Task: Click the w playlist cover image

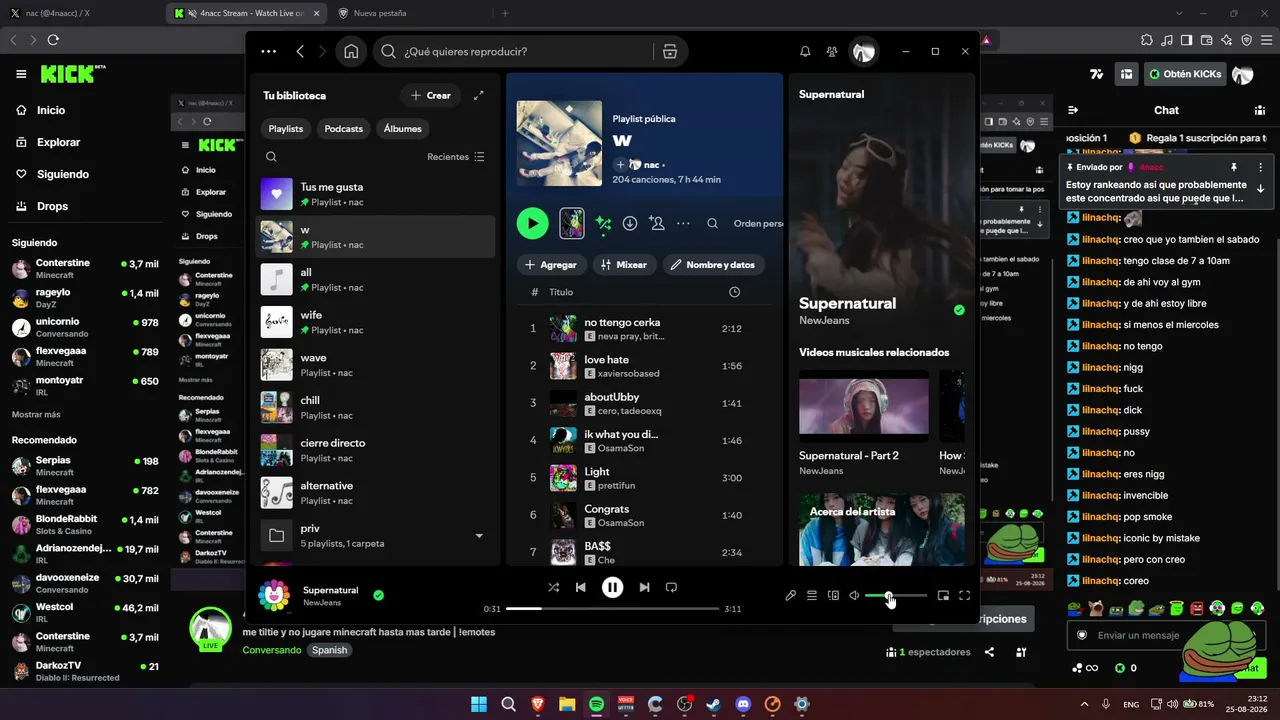Action: (559, 143)
